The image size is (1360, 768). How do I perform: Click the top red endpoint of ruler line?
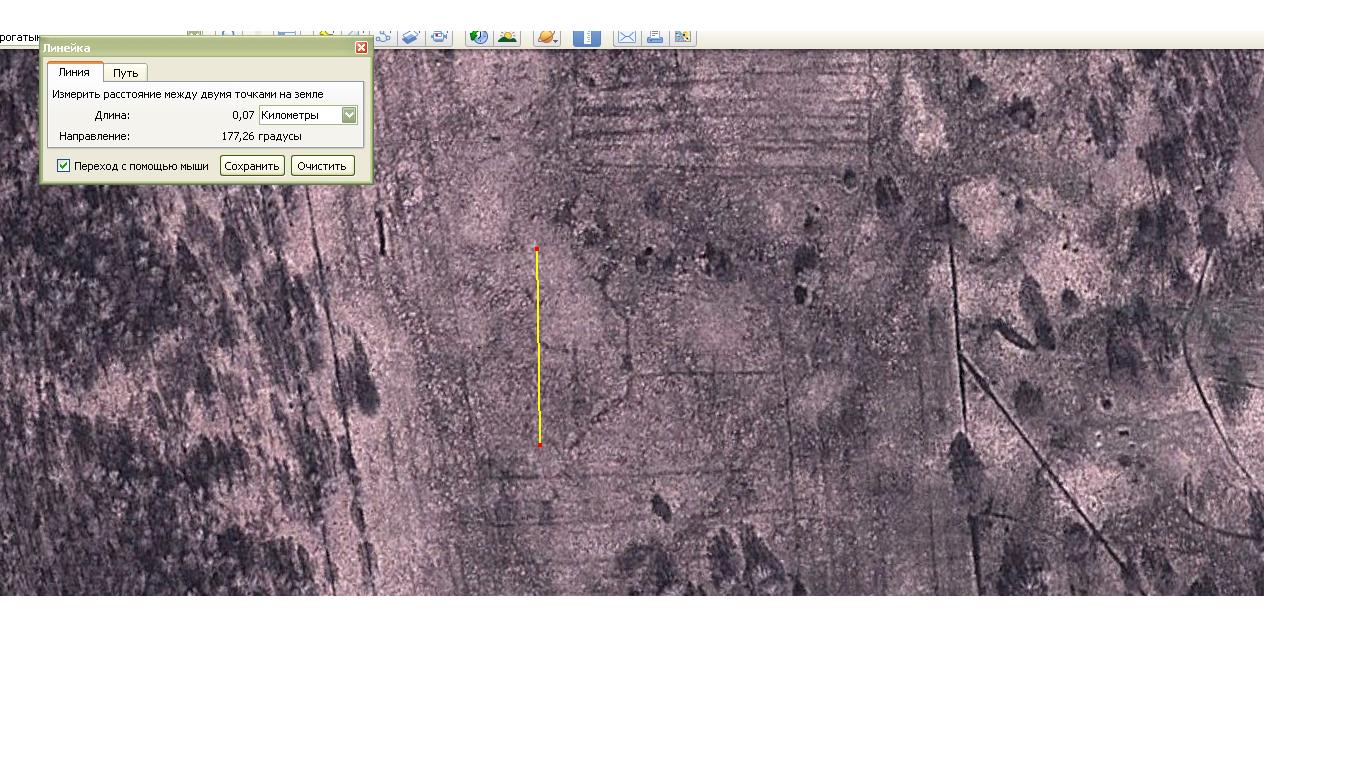(x=537, y=249)
